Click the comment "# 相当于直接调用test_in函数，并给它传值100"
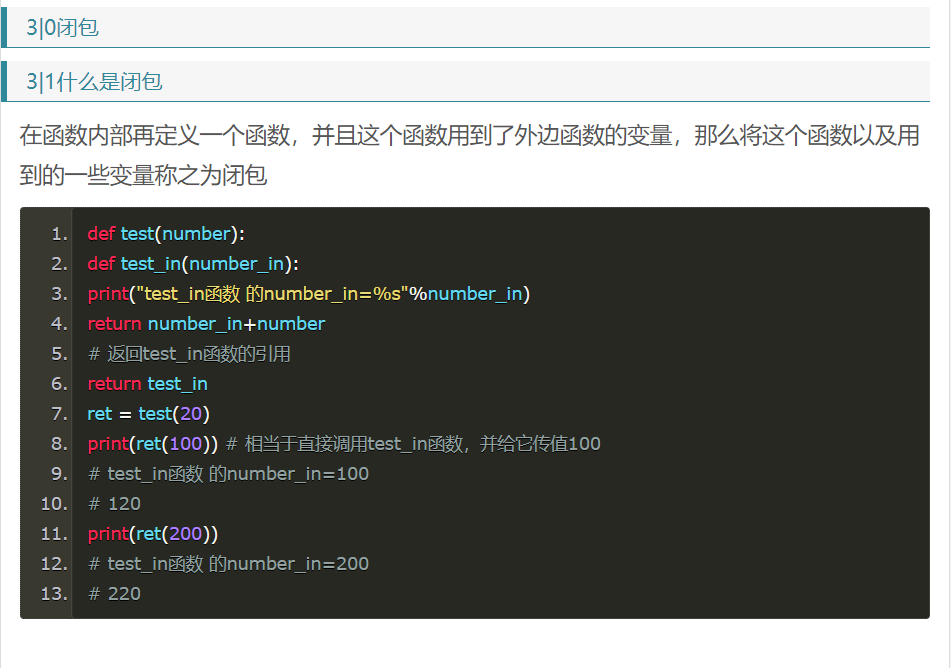This screenshot has height=668, width=951. pyautogui.click(x=413, y=444)
